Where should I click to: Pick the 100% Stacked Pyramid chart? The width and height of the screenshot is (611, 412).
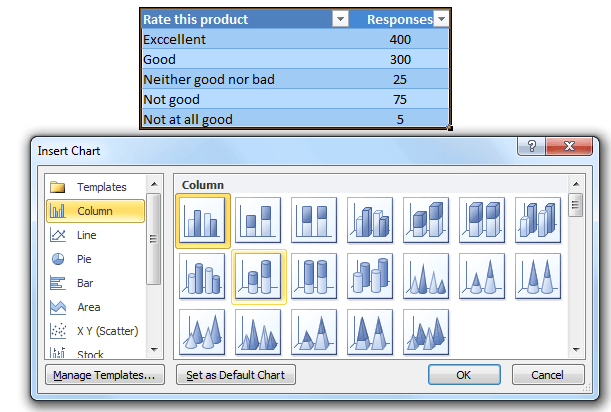point(370,332)
